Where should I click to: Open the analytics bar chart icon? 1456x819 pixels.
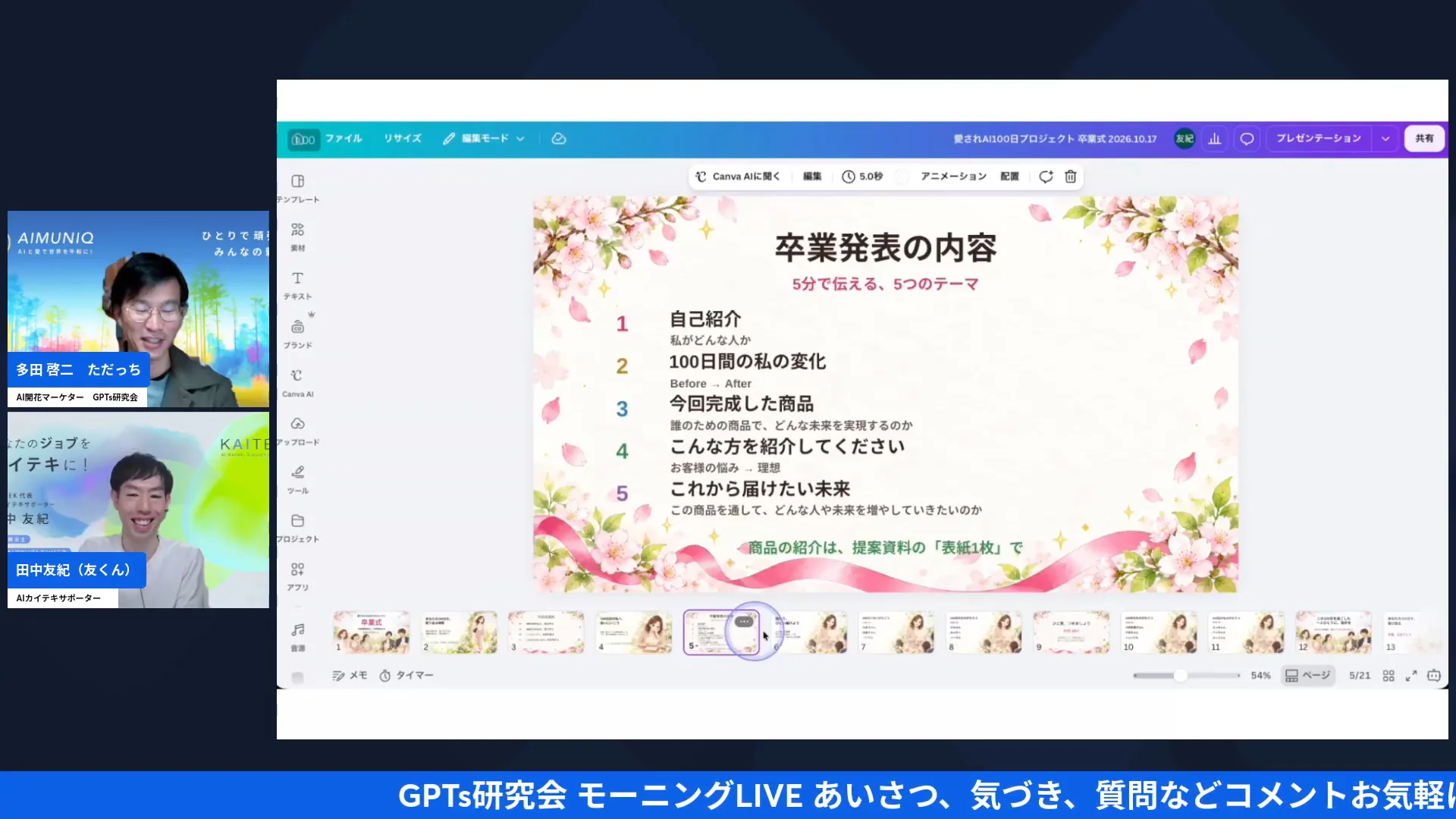[1215, 139]
